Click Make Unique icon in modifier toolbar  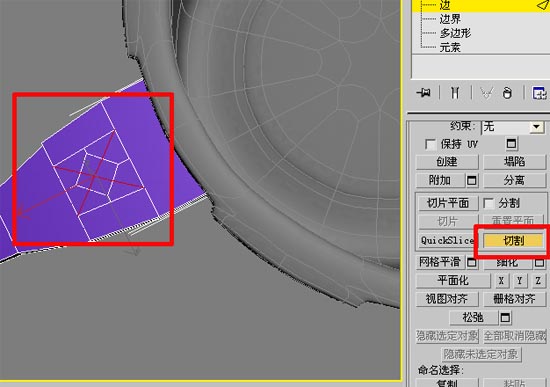click(487, 93)
